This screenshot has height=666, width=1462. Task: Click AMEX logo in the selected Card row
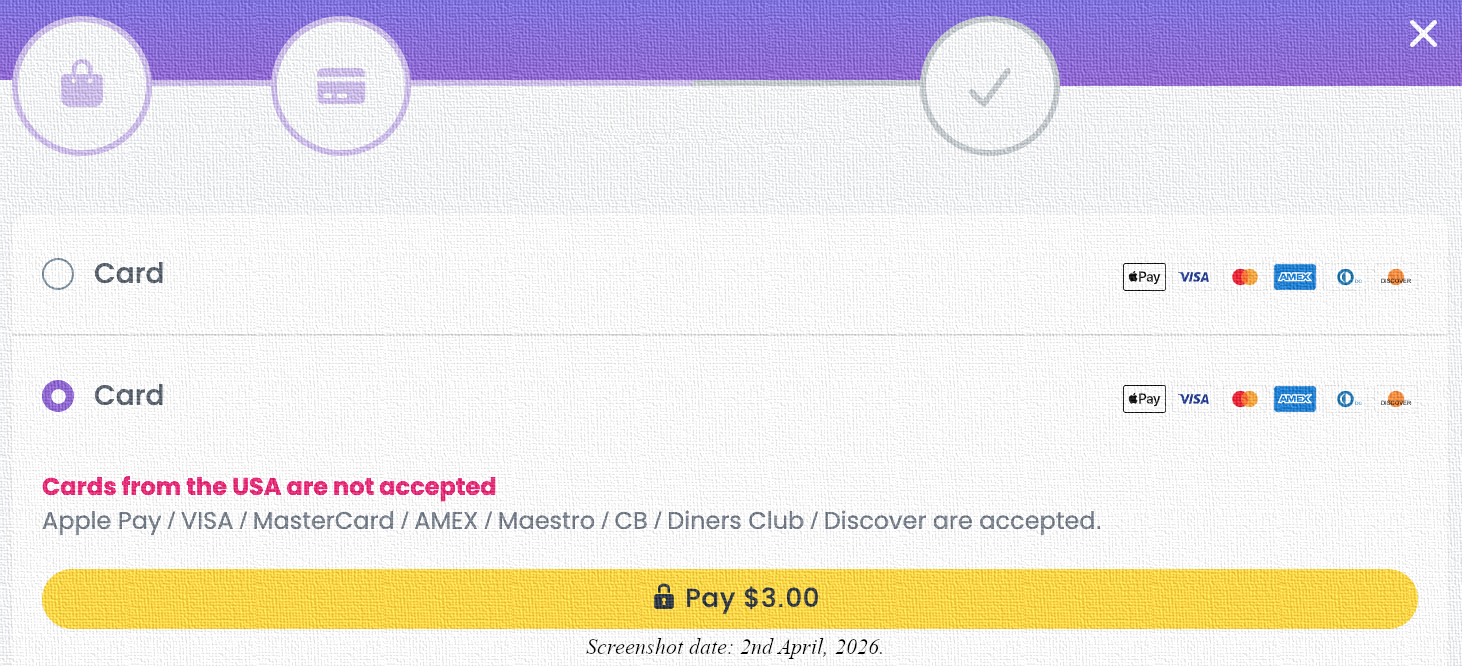click(x=1295, y=399)
